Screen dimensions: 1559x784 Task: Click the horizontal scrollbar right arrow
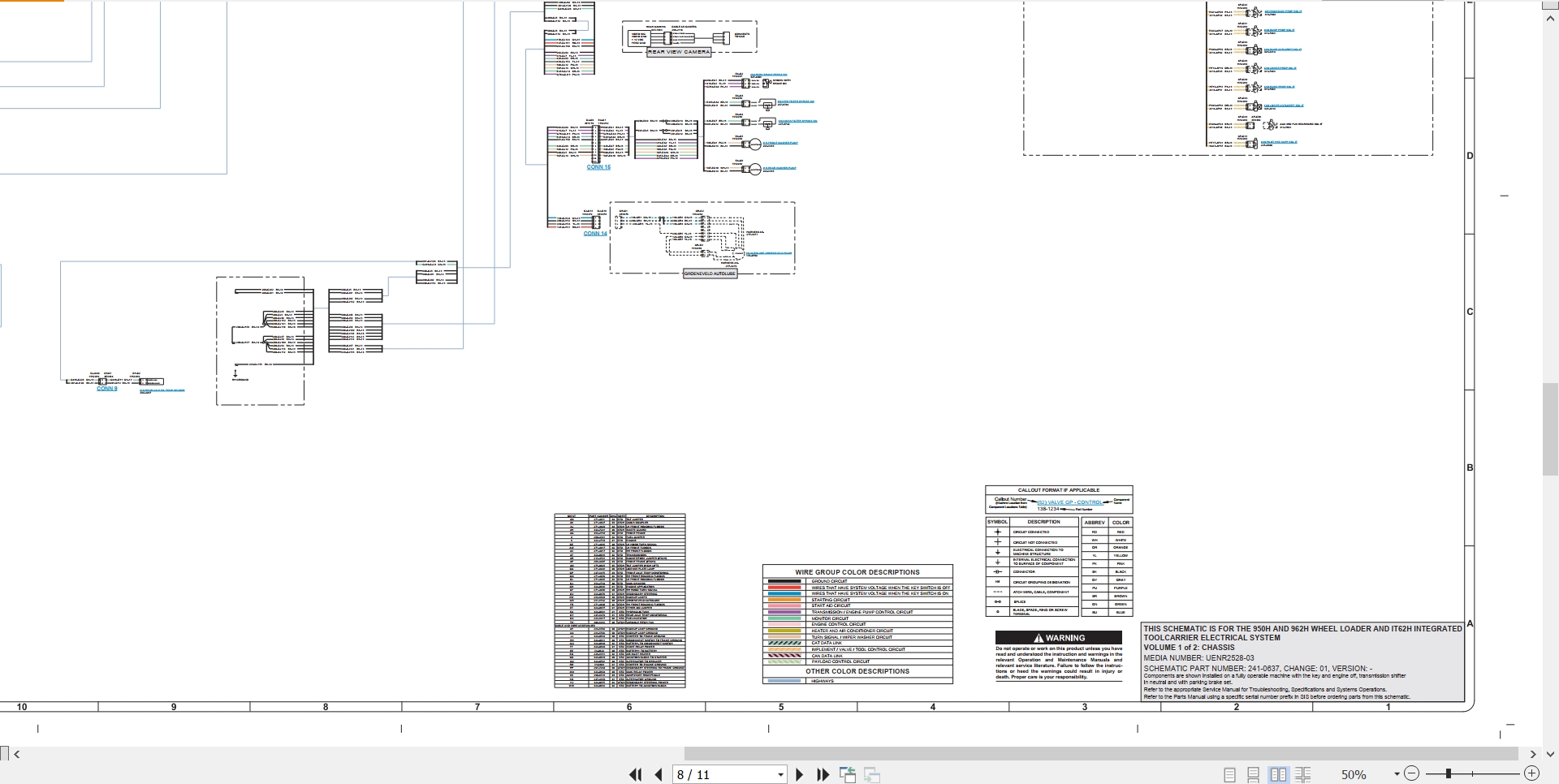[1532, 754]
